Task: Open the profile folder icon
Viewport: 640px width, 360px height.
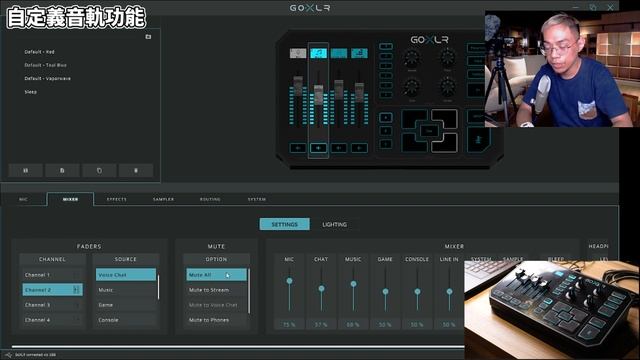Action: pyautogui.click(x=148, y=37)
